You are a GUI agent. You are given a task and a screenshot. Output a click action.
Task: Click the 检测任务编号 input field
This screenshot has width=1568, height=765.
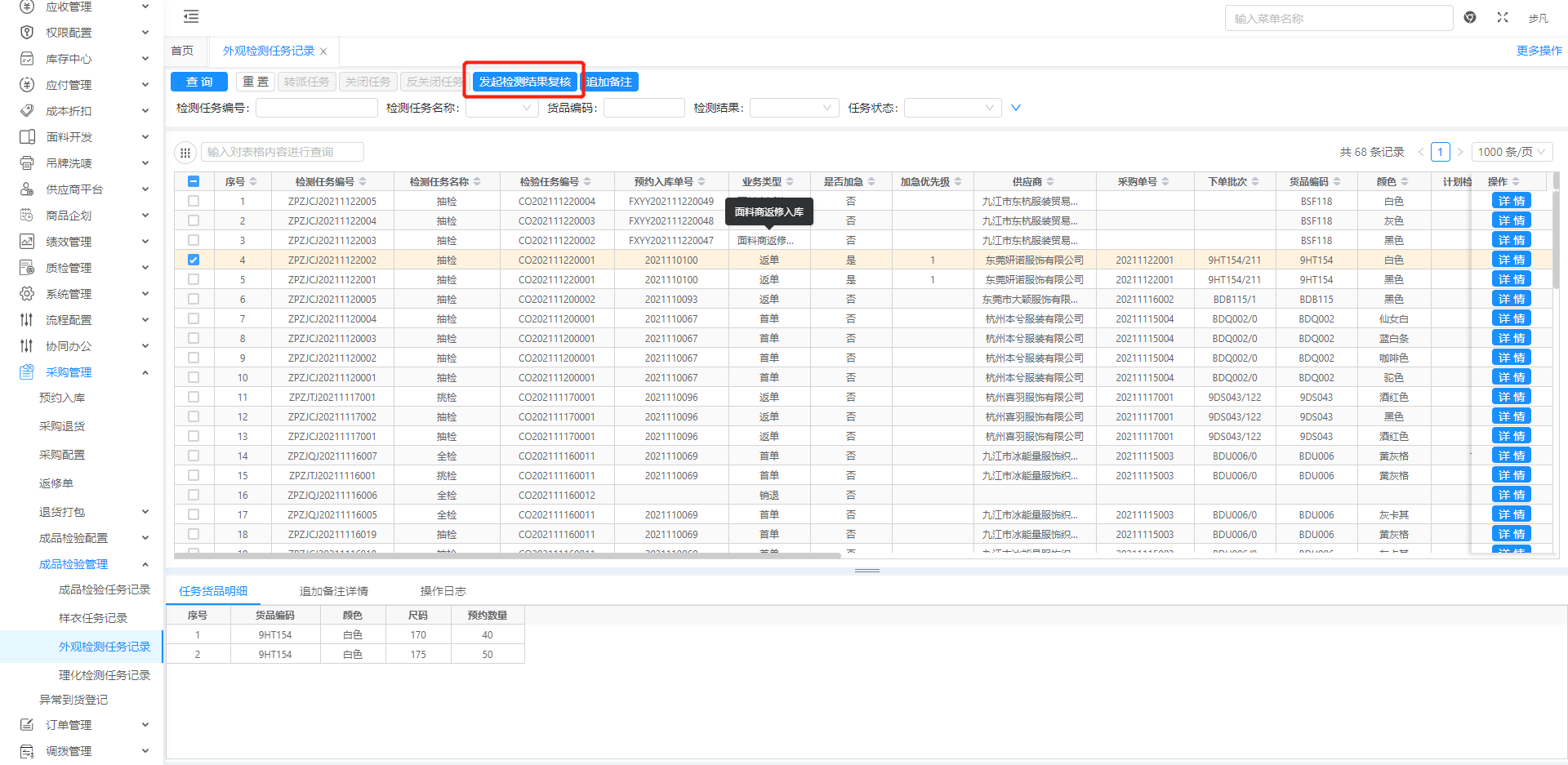tap(316, 108)
